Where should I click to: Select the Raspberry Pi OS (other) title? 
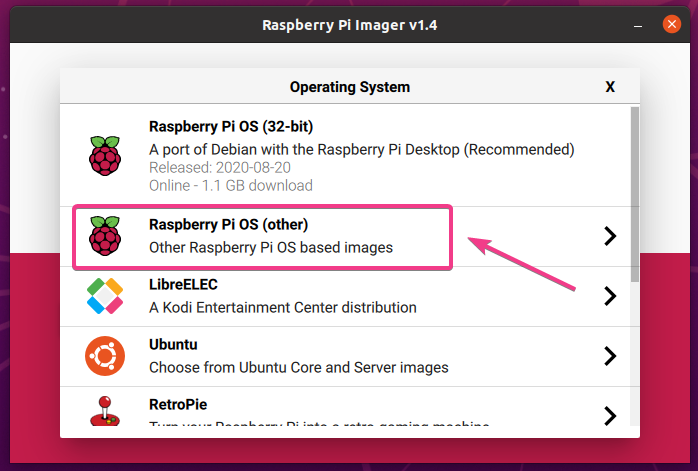tap(228, 225)
